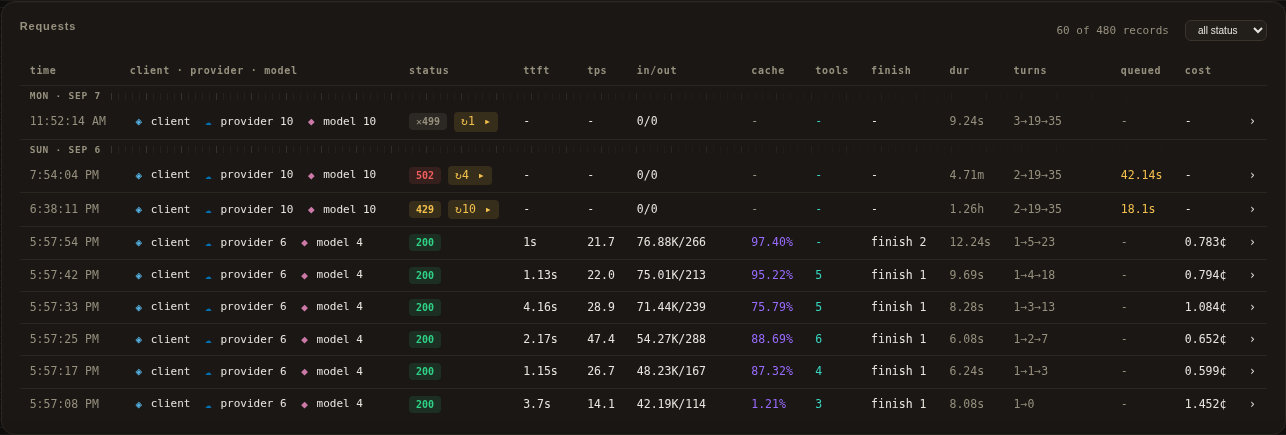Image resolution: width=1286 pixels, height=435 pixels.
Task: Expand the 11:52:14 AM request row chevron
Action: 1252,121
